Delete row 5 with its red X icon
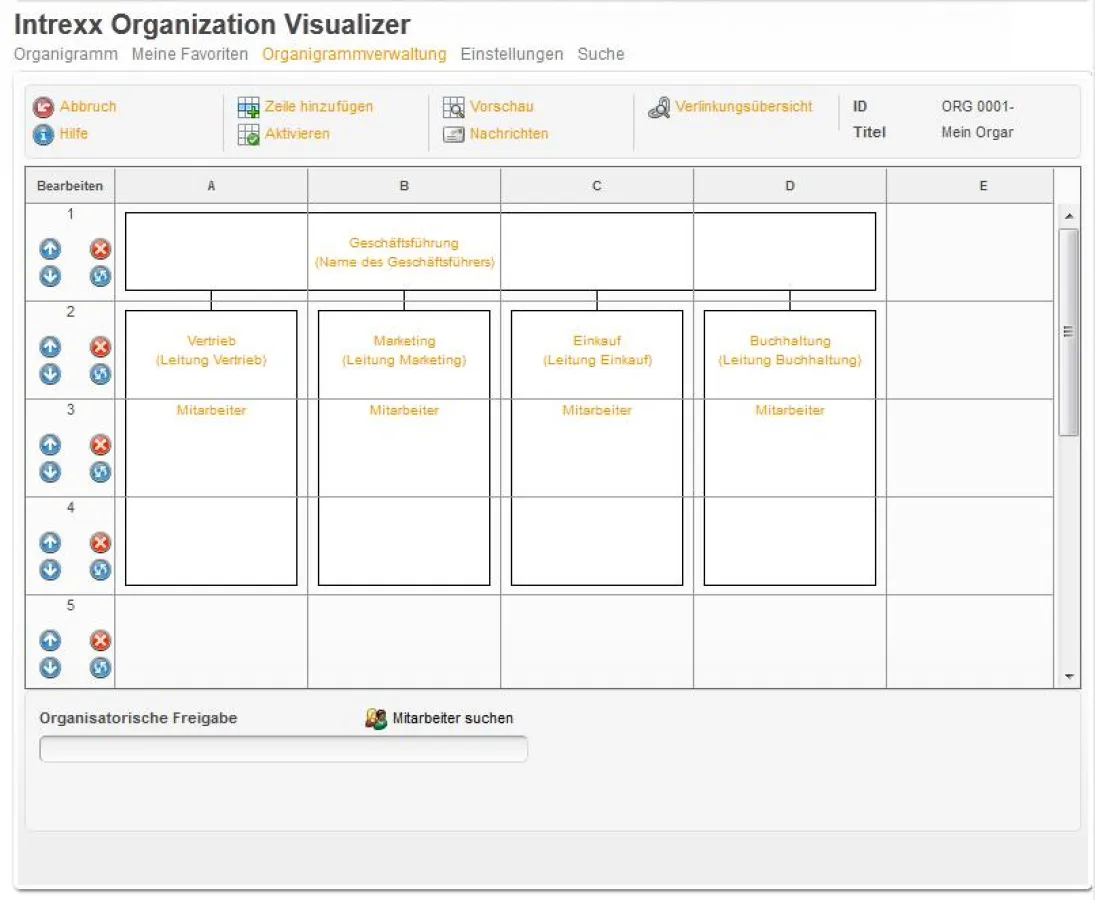Viewport: 1095px width, 900px height. (x=100, y=640)
